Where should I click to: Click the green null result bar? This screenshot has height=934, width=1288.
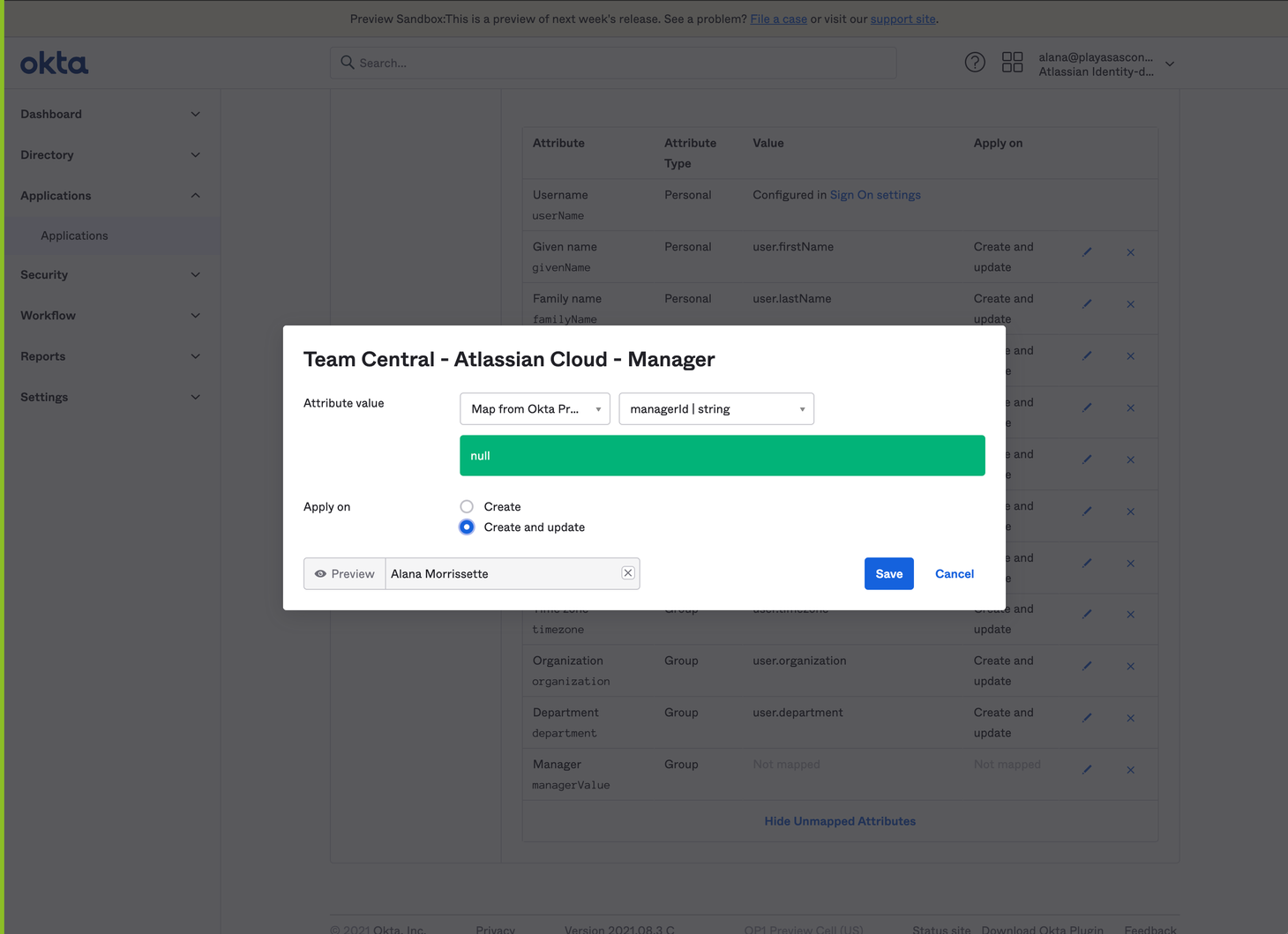pos(723,456)
